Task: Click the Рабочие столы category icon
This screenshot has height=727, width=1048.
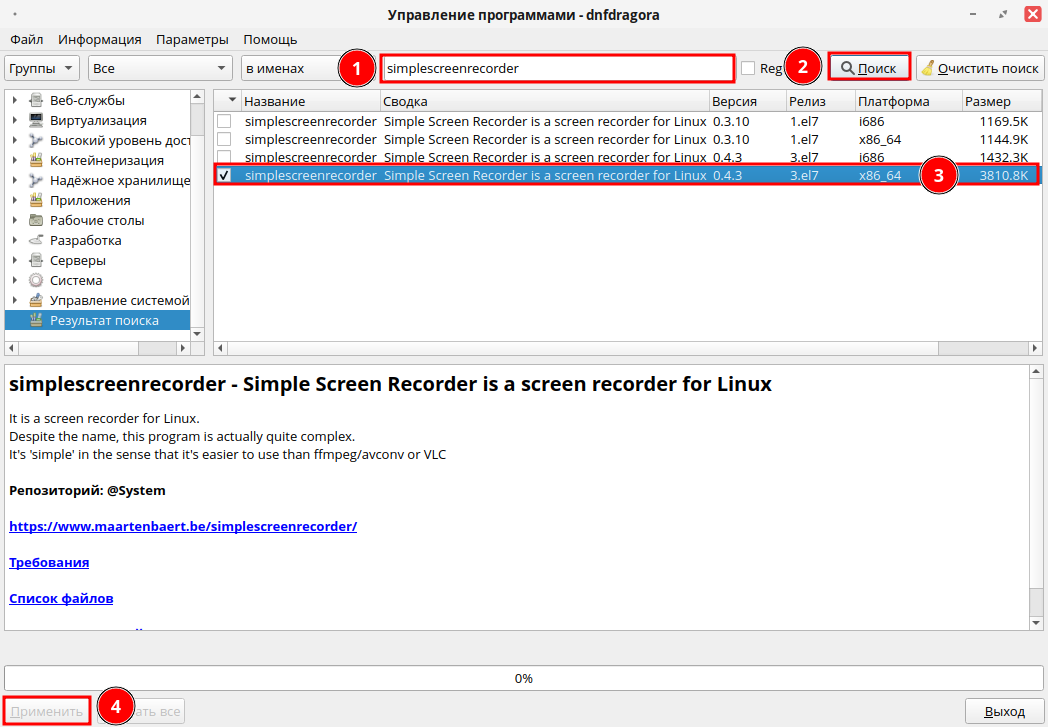Action: click(36, 221)
